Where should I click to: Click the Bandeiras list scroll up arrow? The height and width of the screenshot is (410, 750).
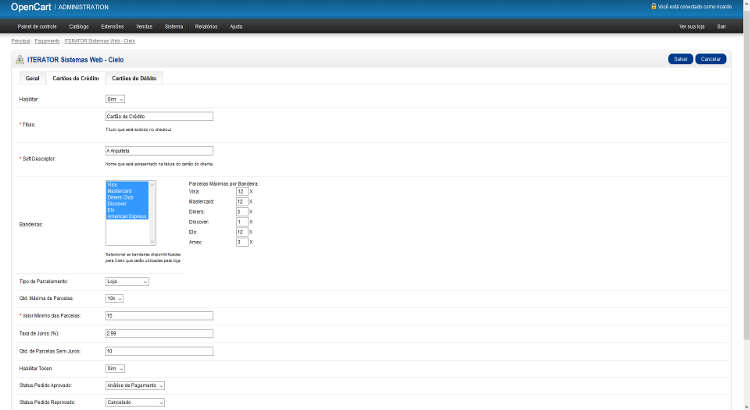(x=153, y=185)
